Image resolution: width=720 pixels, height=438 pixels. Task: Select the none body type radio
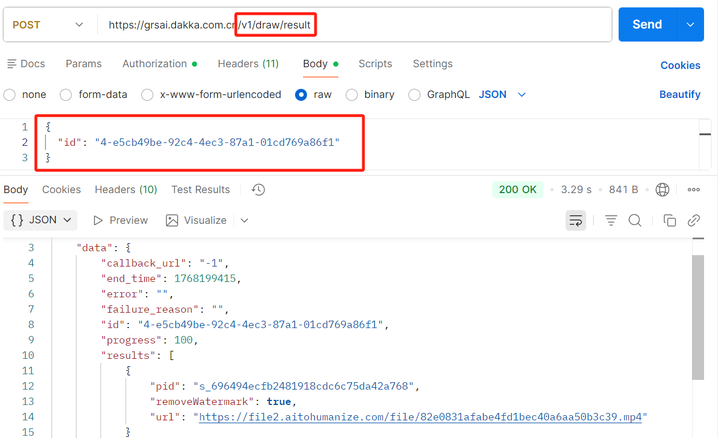10,95
